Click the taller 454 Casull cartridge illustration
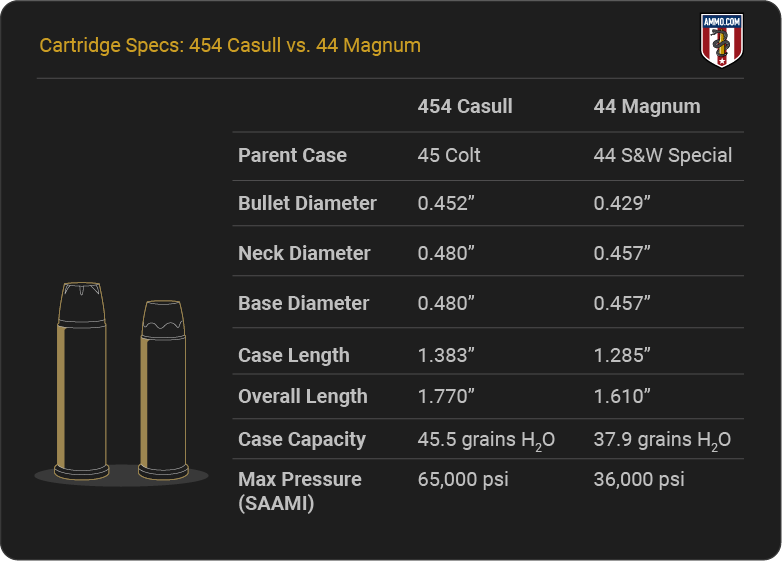 click(x=82, y=381)
